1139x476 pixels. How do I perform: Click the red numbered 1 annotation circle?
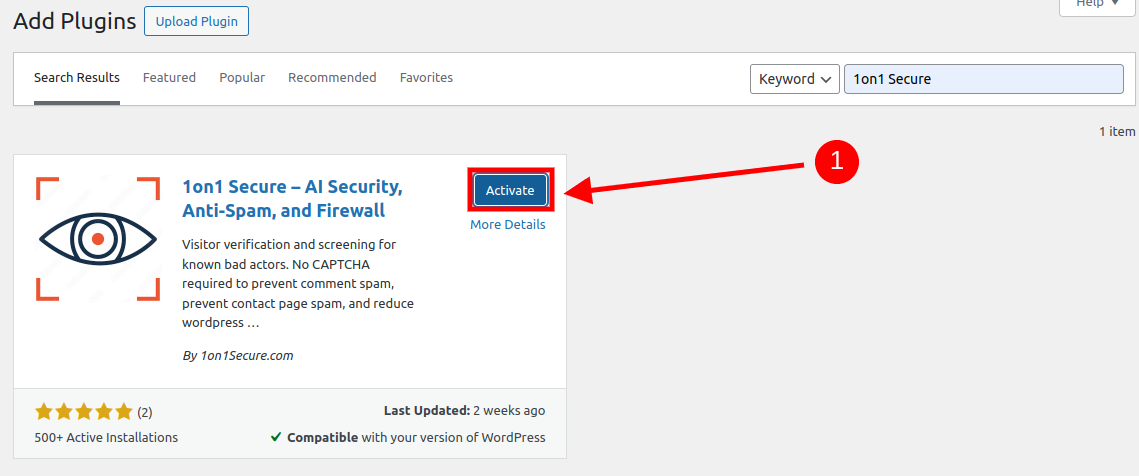[836, 161]
